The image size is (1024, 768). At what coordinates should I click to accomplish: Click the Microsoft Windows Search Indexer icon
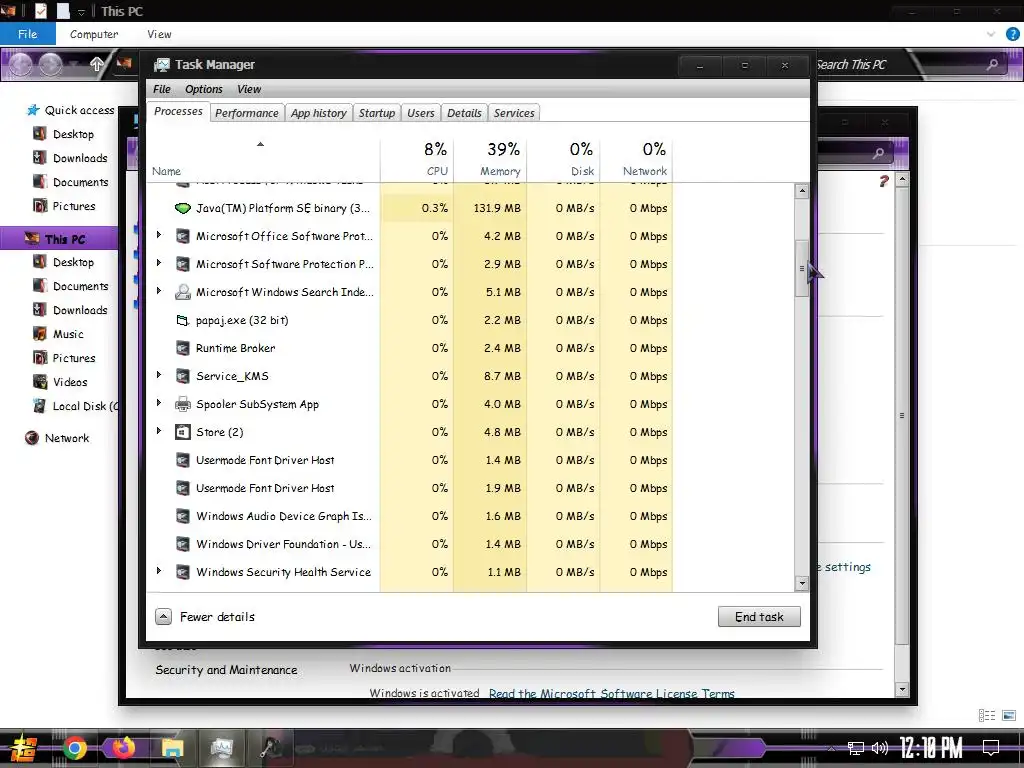(183, 292)
